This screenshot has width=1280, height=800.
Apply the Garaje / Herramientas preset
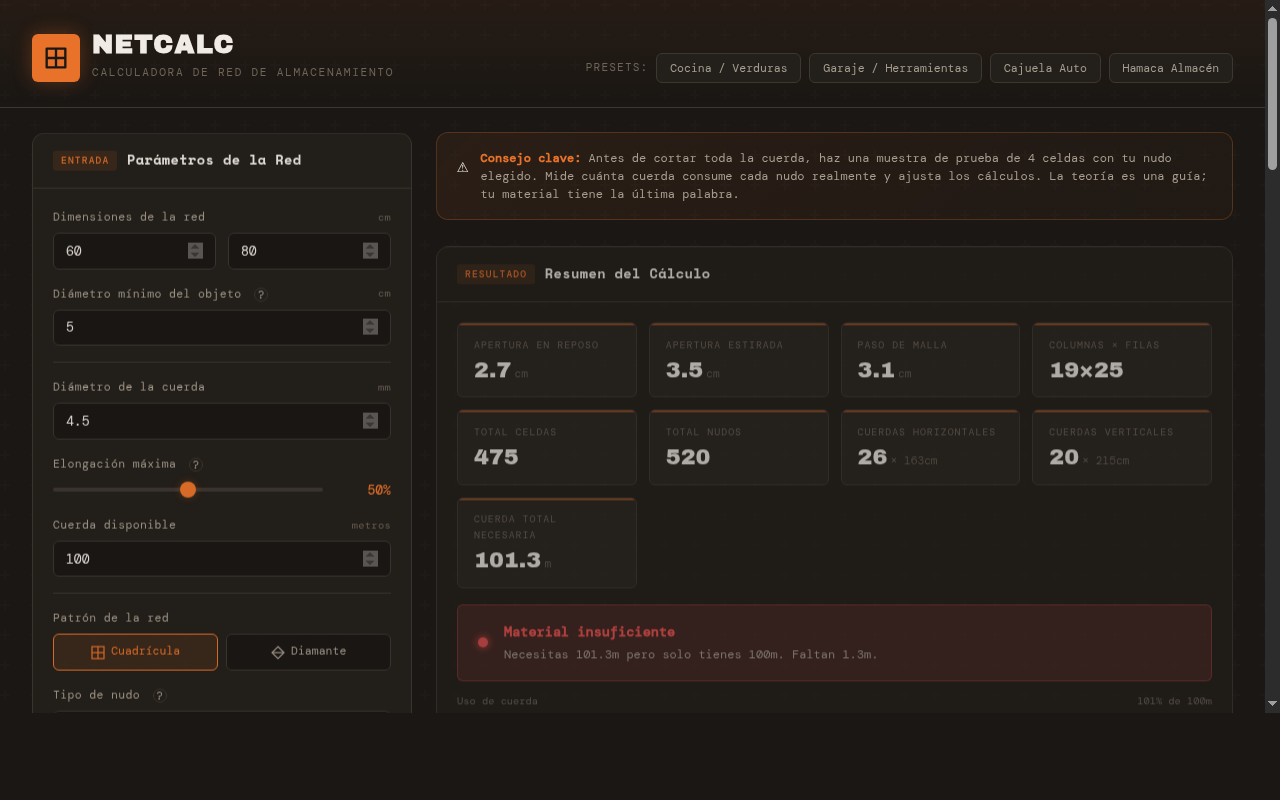pyautogui.click(x=895, y=68)
